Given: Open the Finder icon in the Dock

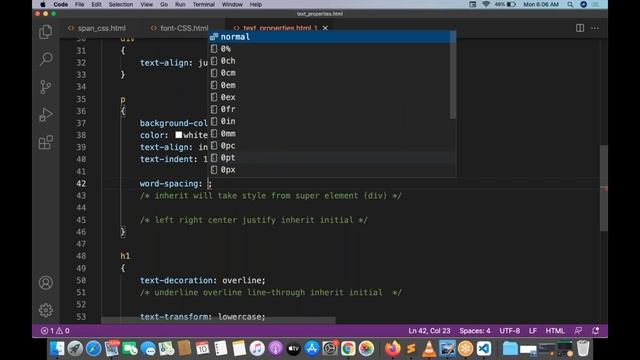Looking at the screenshot, I should click(57, 349).
